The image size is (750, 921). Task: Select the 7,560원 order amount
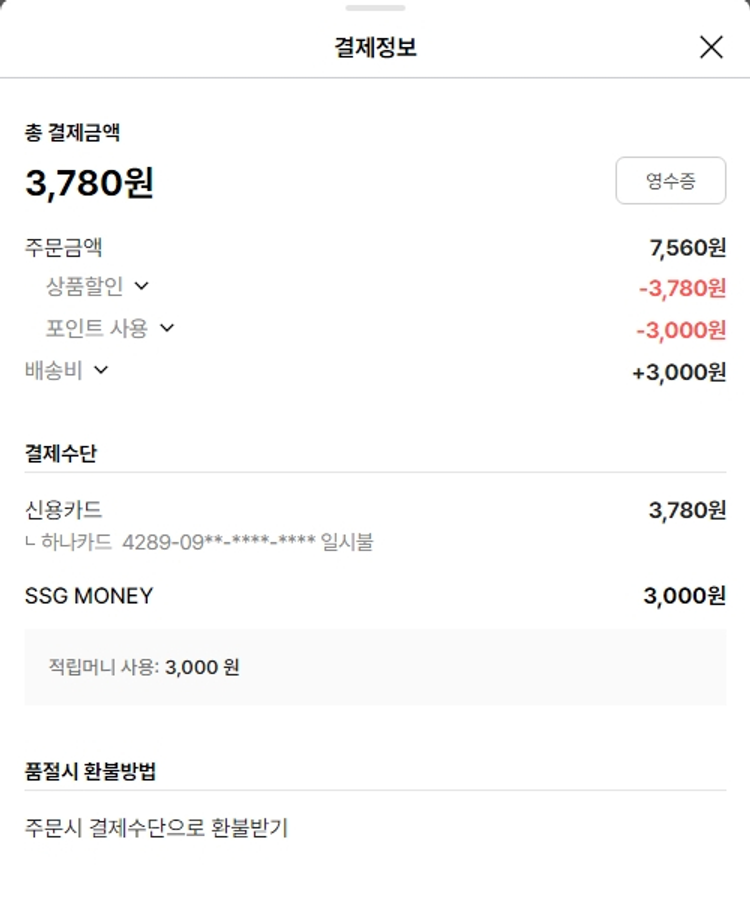point(688,247)
